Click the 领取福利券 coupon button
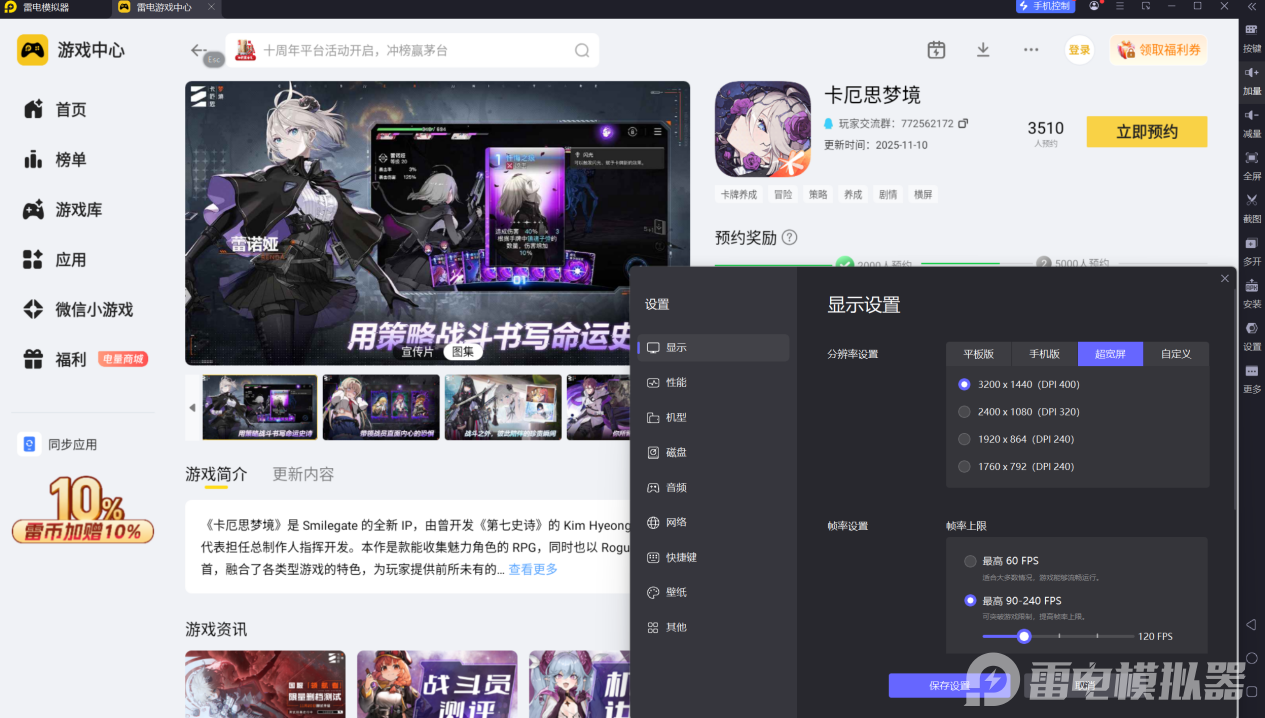 point(1158,50)
